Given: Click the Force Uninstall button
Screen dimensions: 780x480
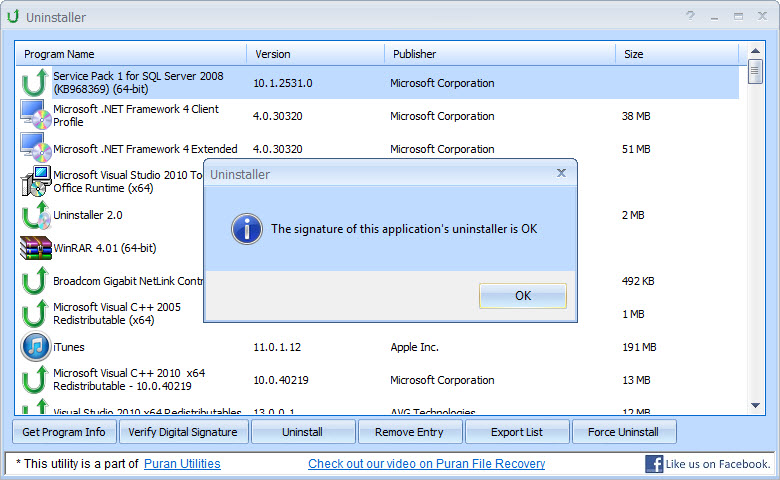Looking at the screenshot, I should pyautogui.click(x=623, y=432).
